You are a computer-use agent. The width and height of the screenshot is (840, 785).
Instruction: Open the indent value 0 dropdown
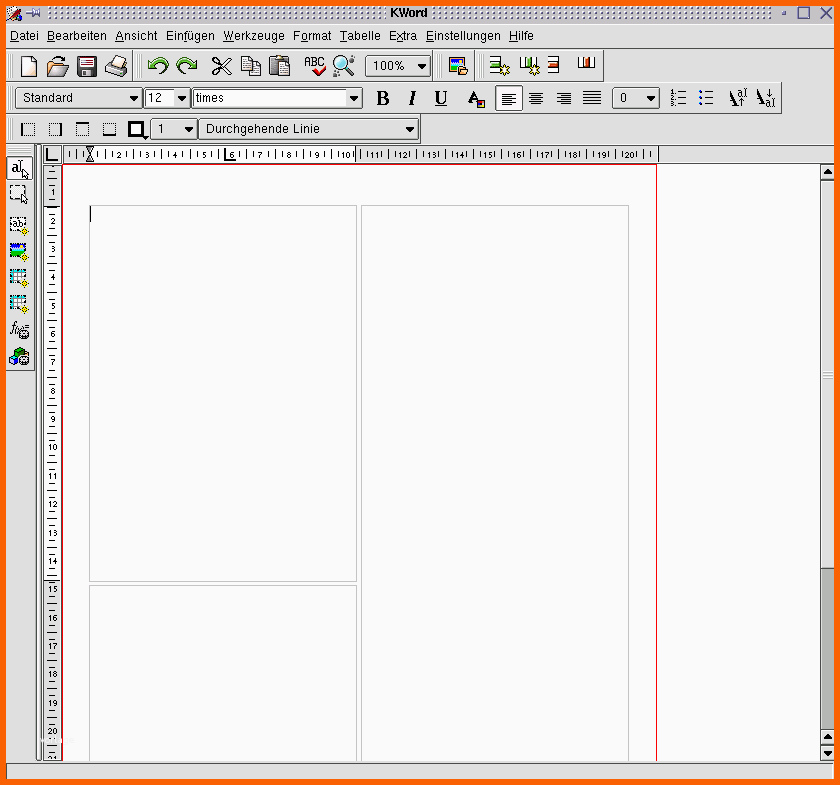(636, 98)
